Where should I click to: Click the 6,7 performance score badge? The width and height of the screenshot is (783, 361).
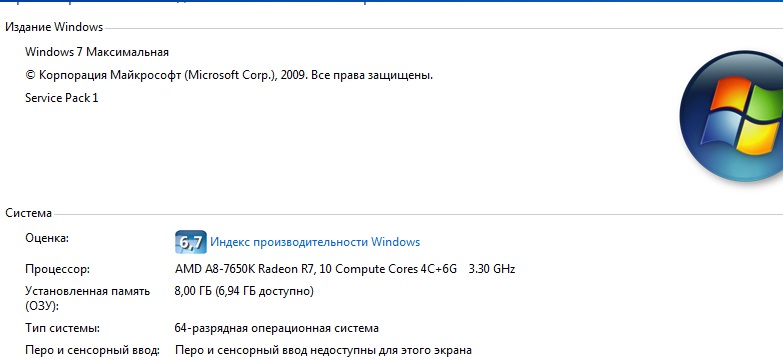click(x=190, y=242)
